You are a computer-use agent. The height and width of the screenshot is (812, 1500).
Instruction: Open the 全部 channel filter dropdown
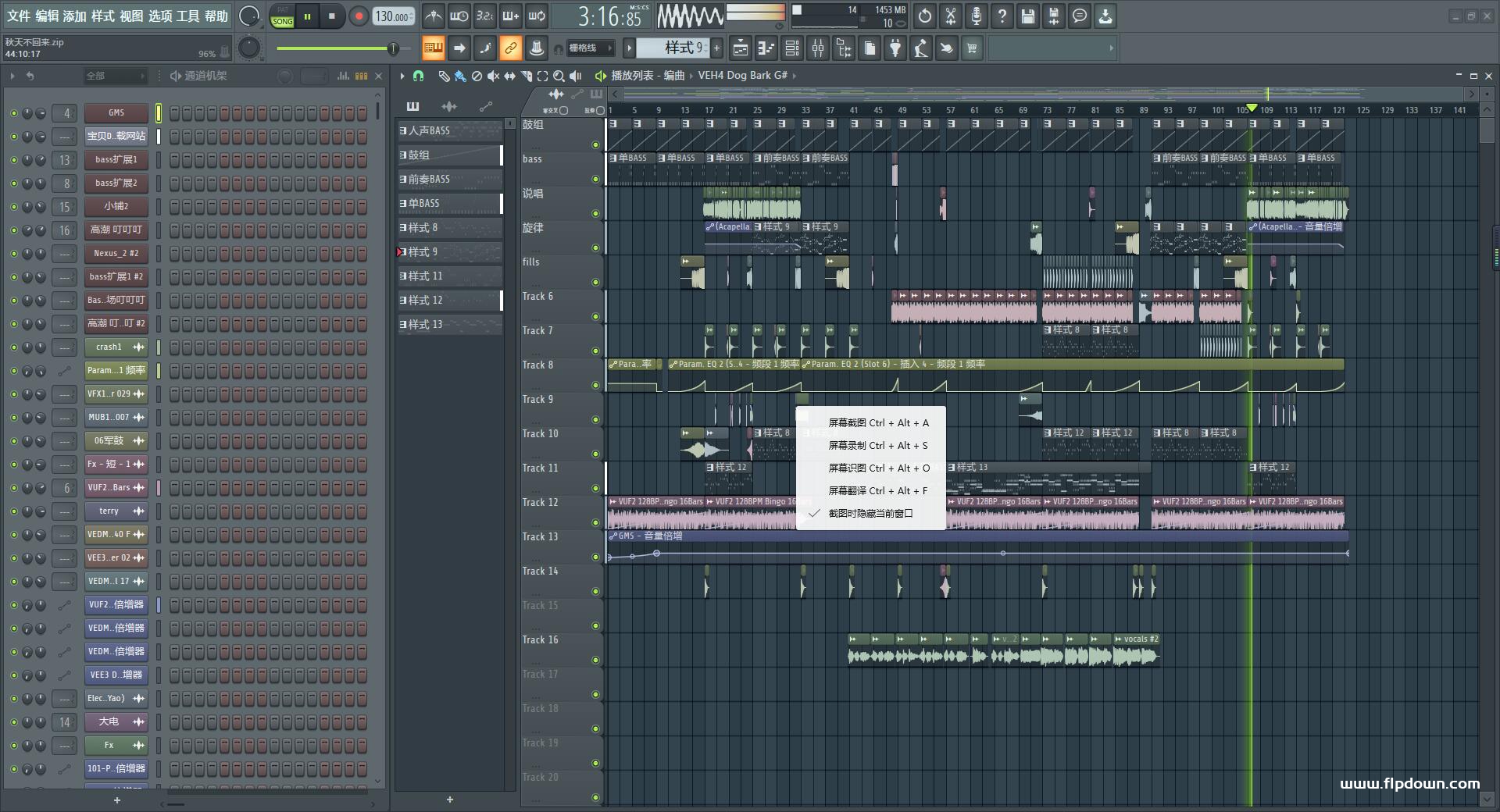tap(116, 76)
